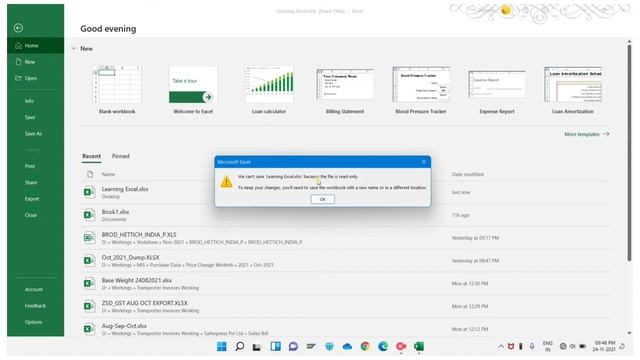640x360 pixels.
Task: Open Windows Search from the taskbar
Action: pos(240,347)
